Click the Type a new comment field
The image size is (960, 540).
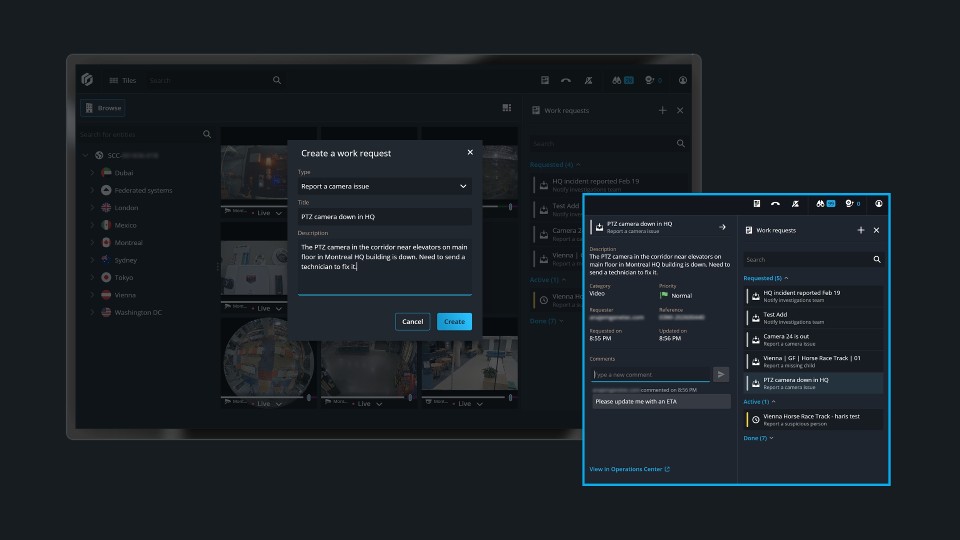click(651, 375)
